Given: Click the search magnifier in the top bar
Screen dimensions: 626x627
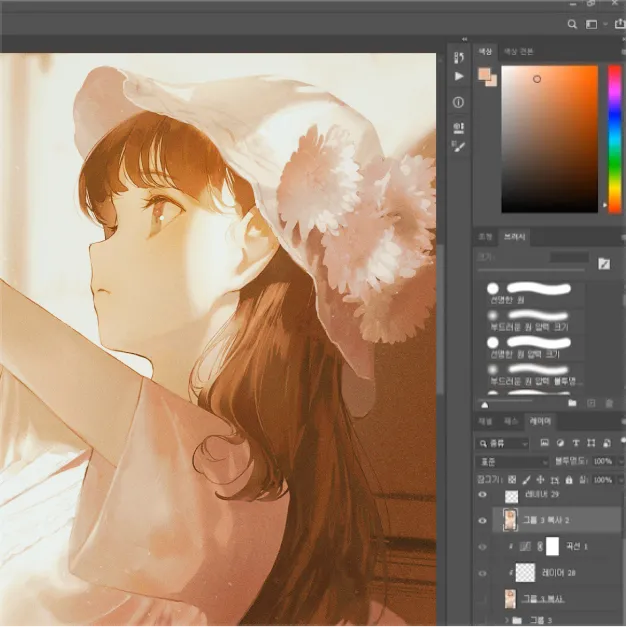Looking at the screenshot, I should coord(572,24).
